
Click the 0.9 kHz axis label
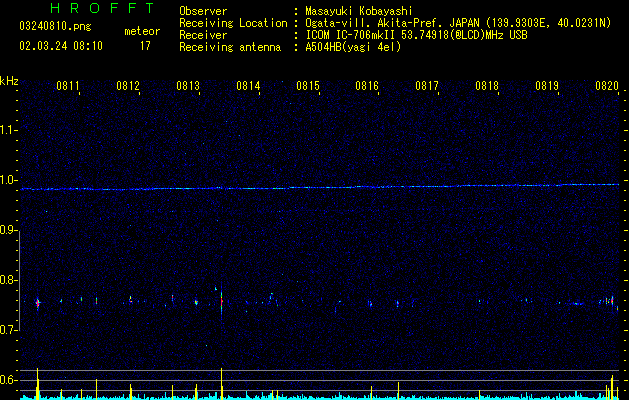(9, 230)
